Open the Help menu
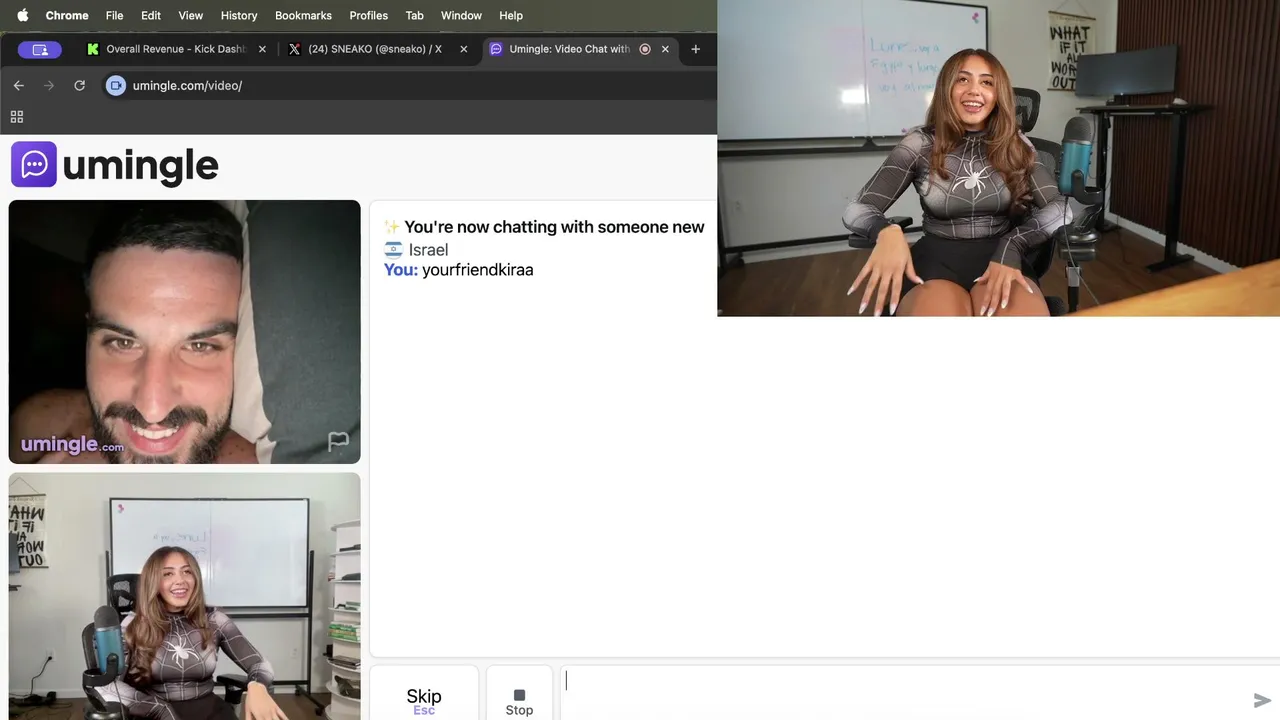This screenshot has height=720, width=1280. [511, 15]
